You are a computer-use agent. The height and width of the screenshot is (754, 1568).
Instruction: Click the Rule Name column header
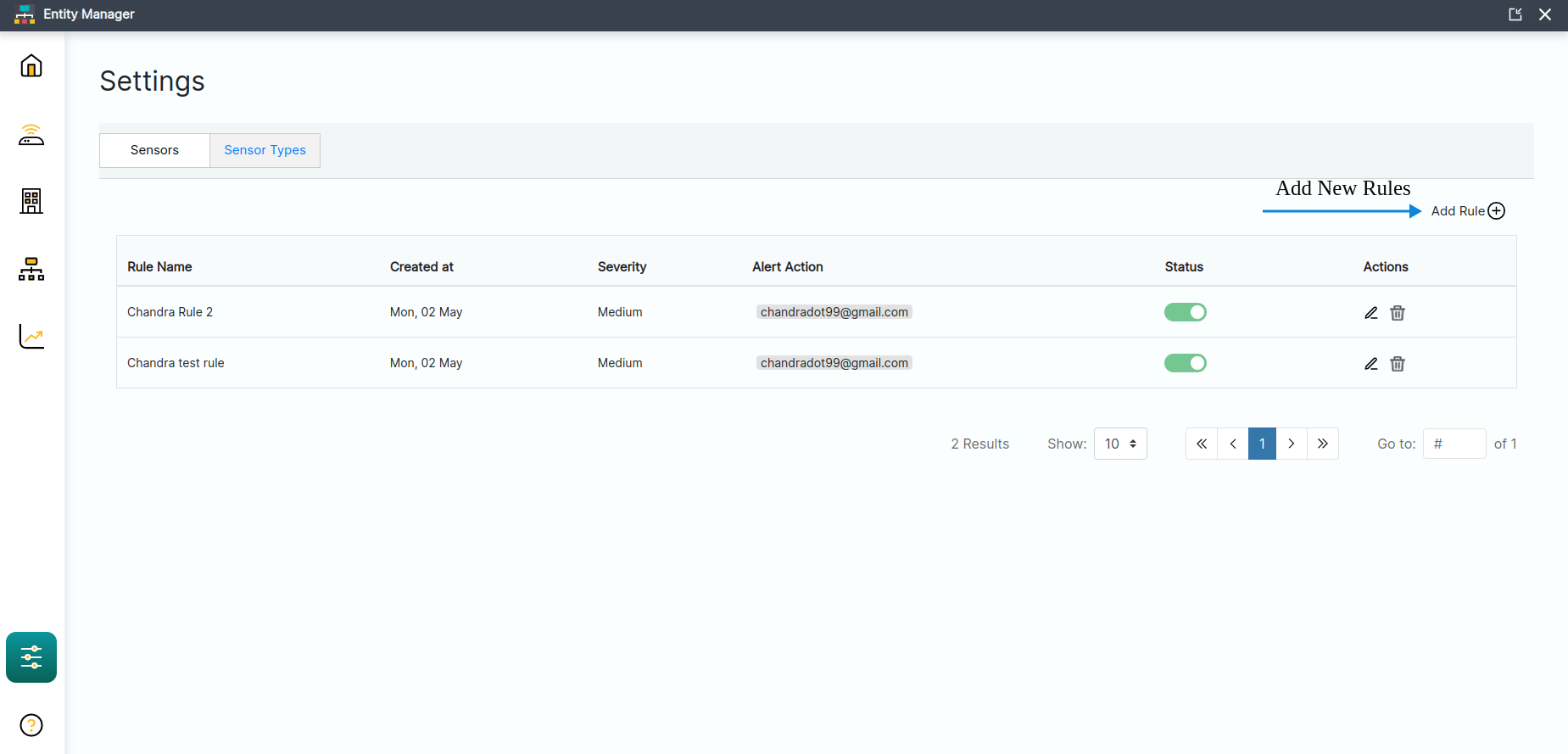click(x=159, y=266)
